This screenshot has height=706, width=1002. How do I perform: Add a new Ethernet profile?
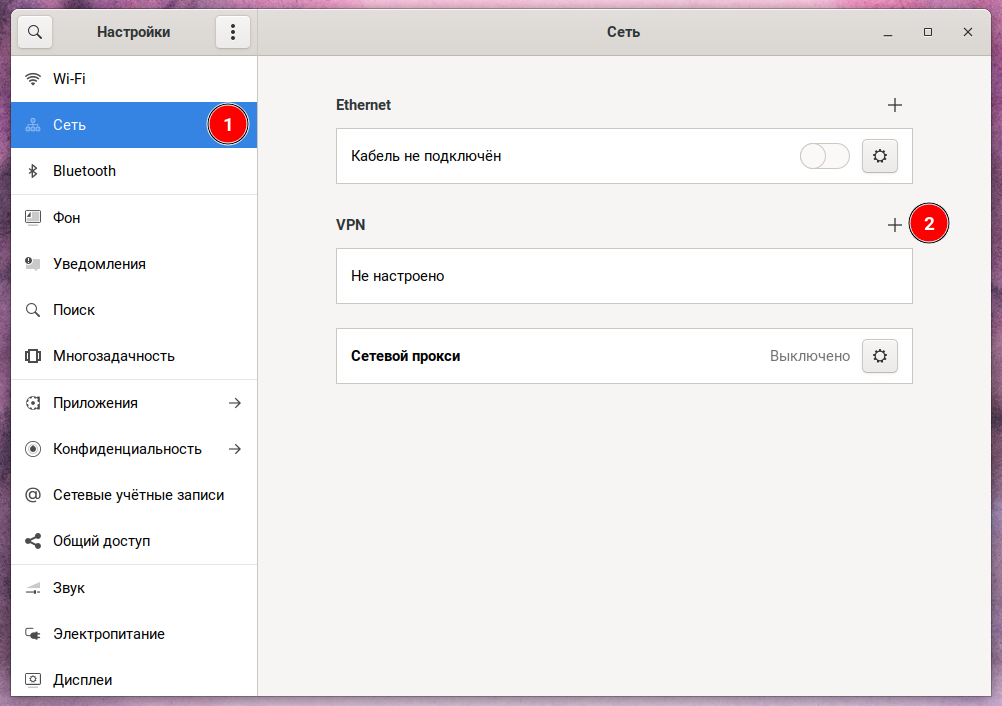point(894,105)
